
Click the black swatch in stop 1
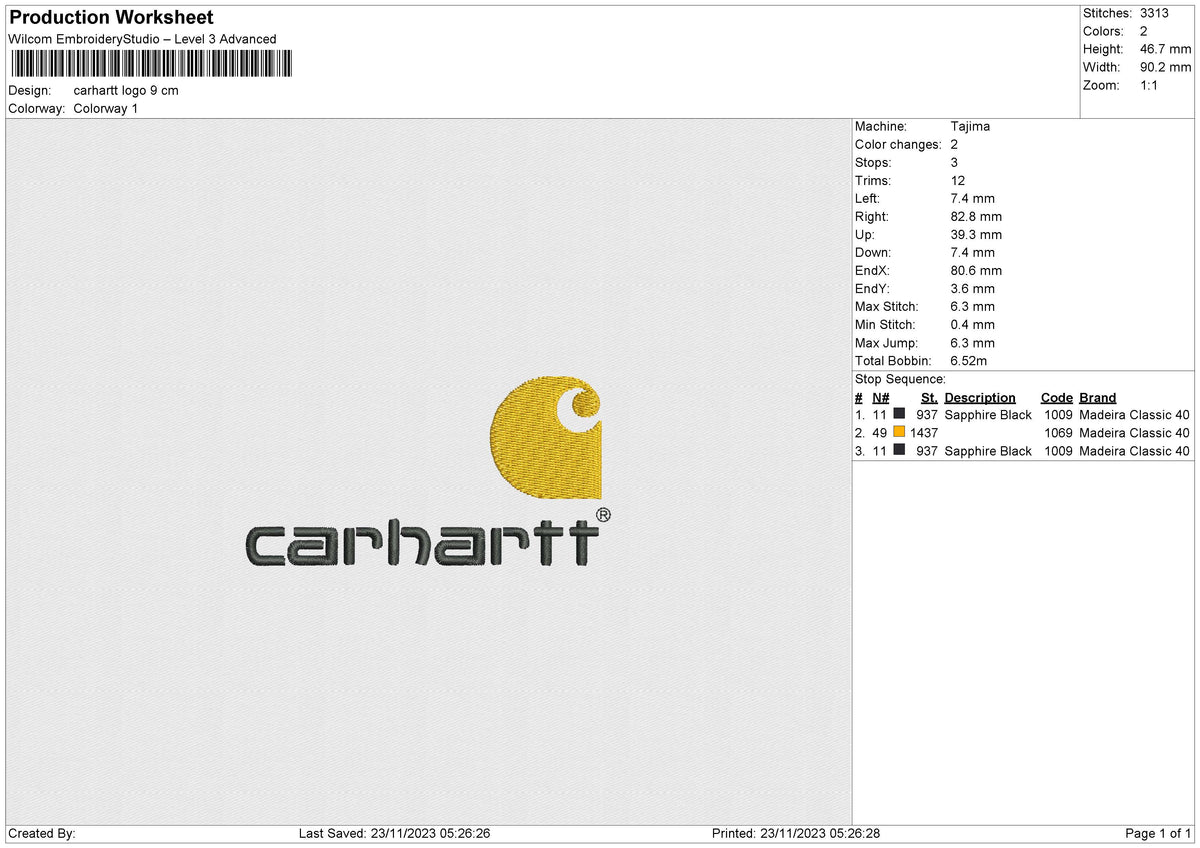pyautogui.click(x=900, y=414)
